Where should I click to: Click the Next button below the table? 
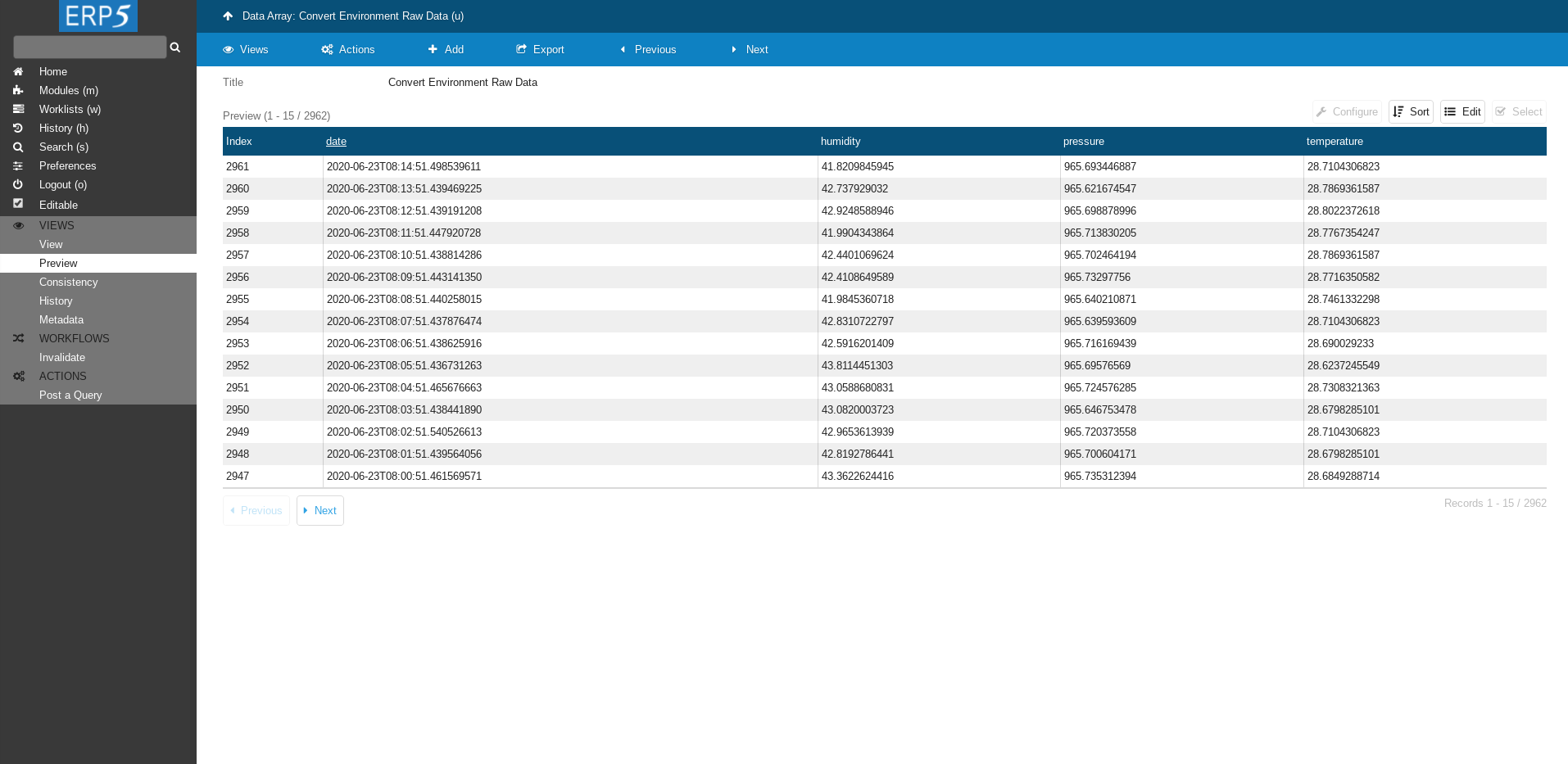tap(320, 511)
